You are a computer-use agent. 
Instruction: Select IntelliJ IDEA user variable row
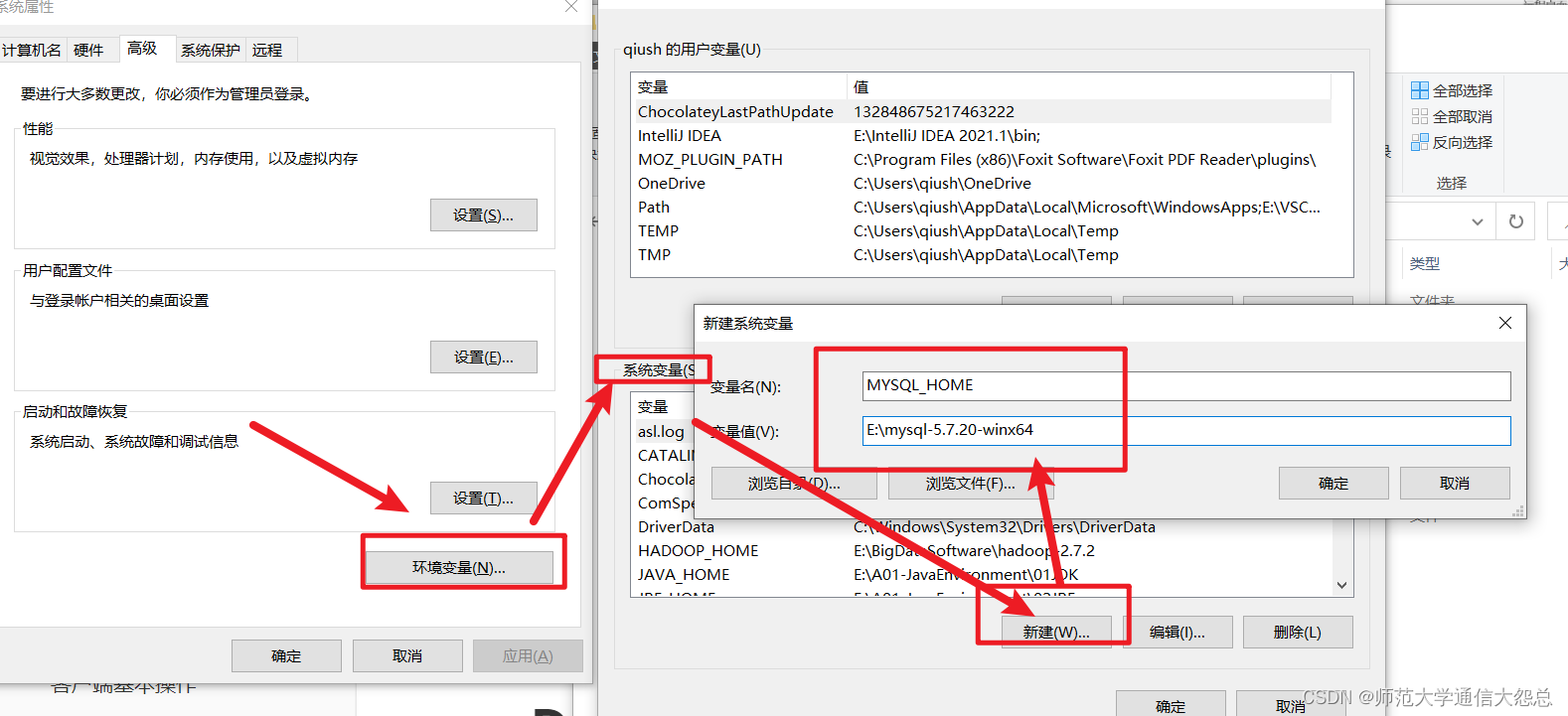[982, 136]
